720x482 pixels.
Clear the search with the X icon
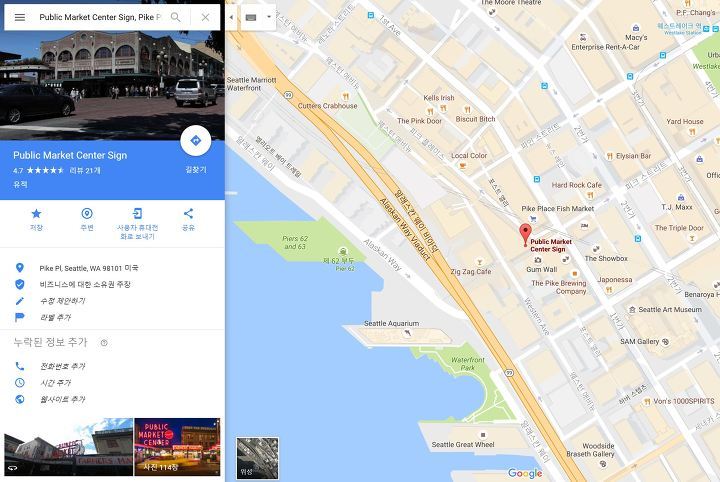pyautogui.click(x=205, y=17)
